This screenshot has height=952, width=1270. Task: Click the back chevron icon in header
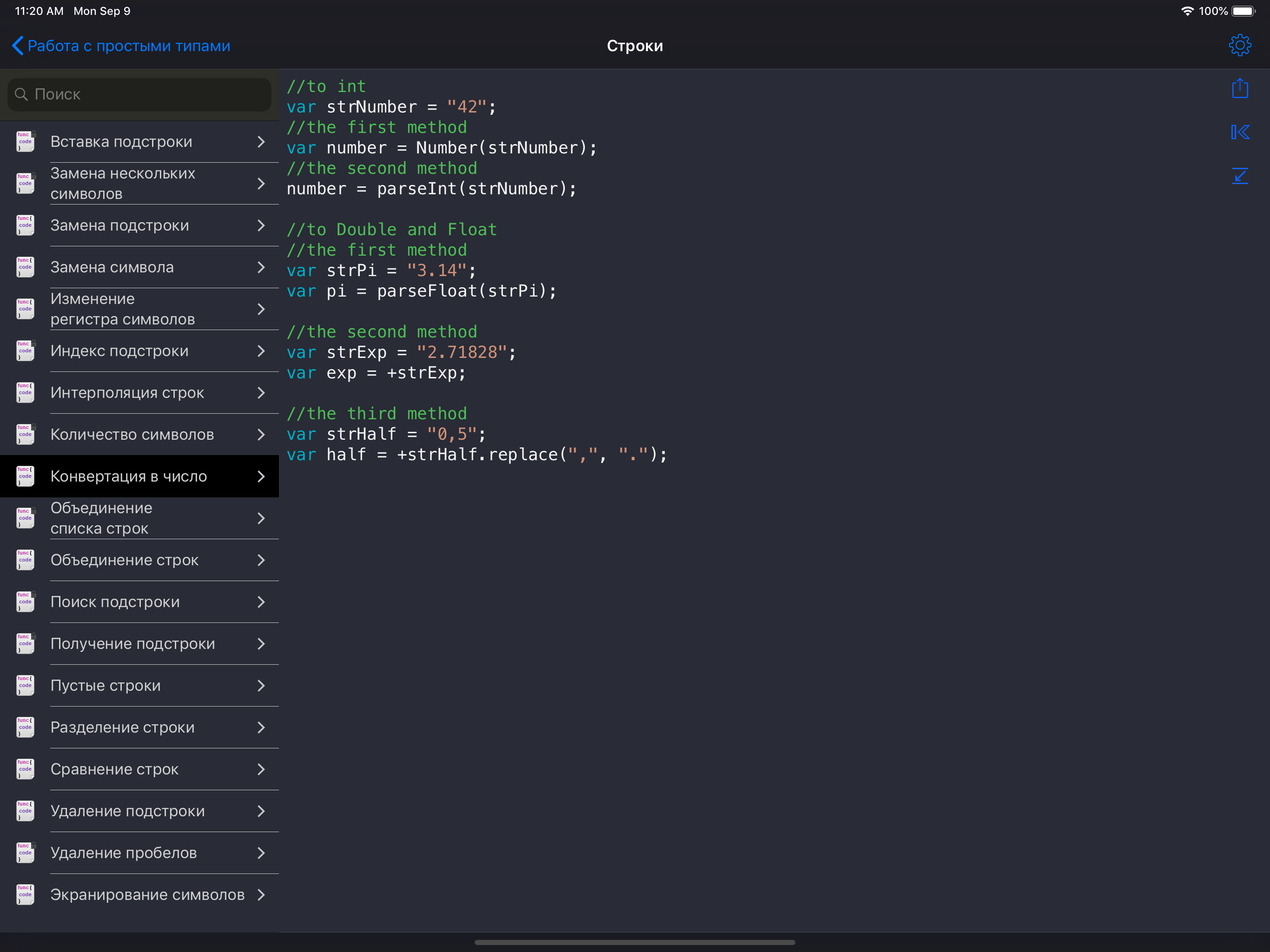(x=17, y=46)
